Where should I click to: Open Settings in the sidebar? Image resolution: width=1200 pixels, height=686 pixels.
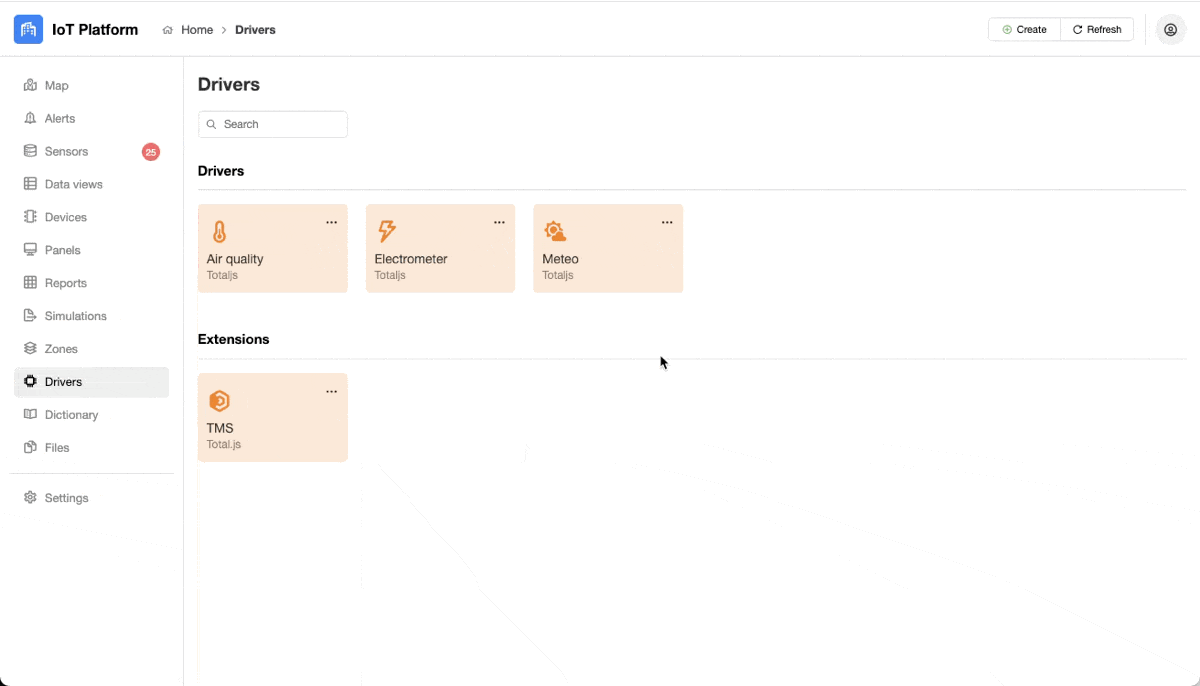pos(66,498)
